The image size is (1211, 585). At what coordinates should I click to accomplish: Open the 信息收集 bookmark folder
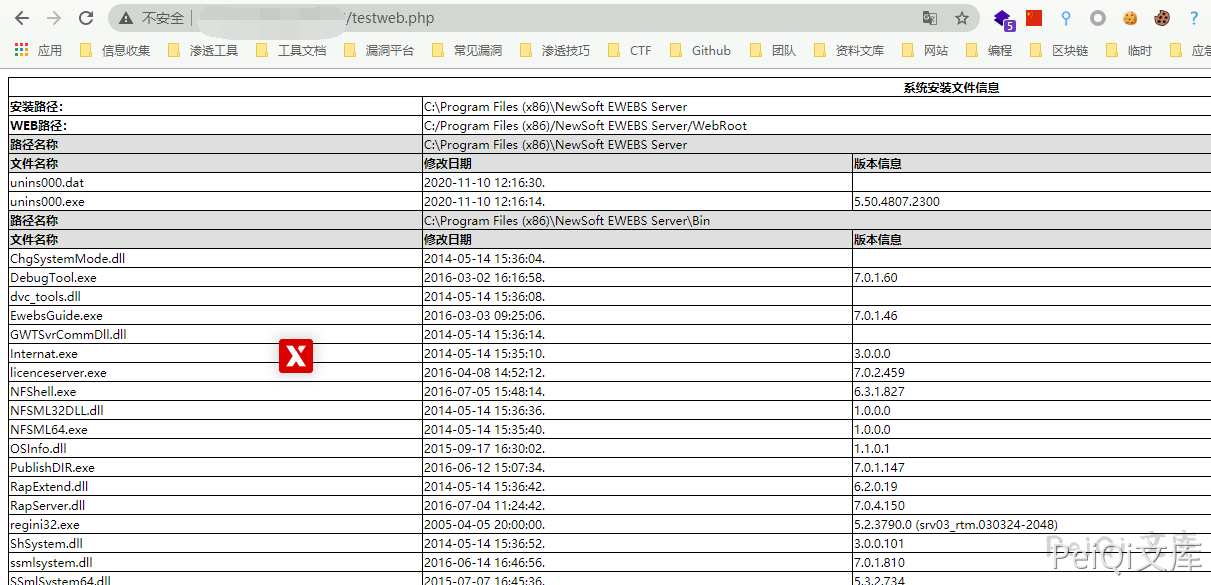click(115, 50)
